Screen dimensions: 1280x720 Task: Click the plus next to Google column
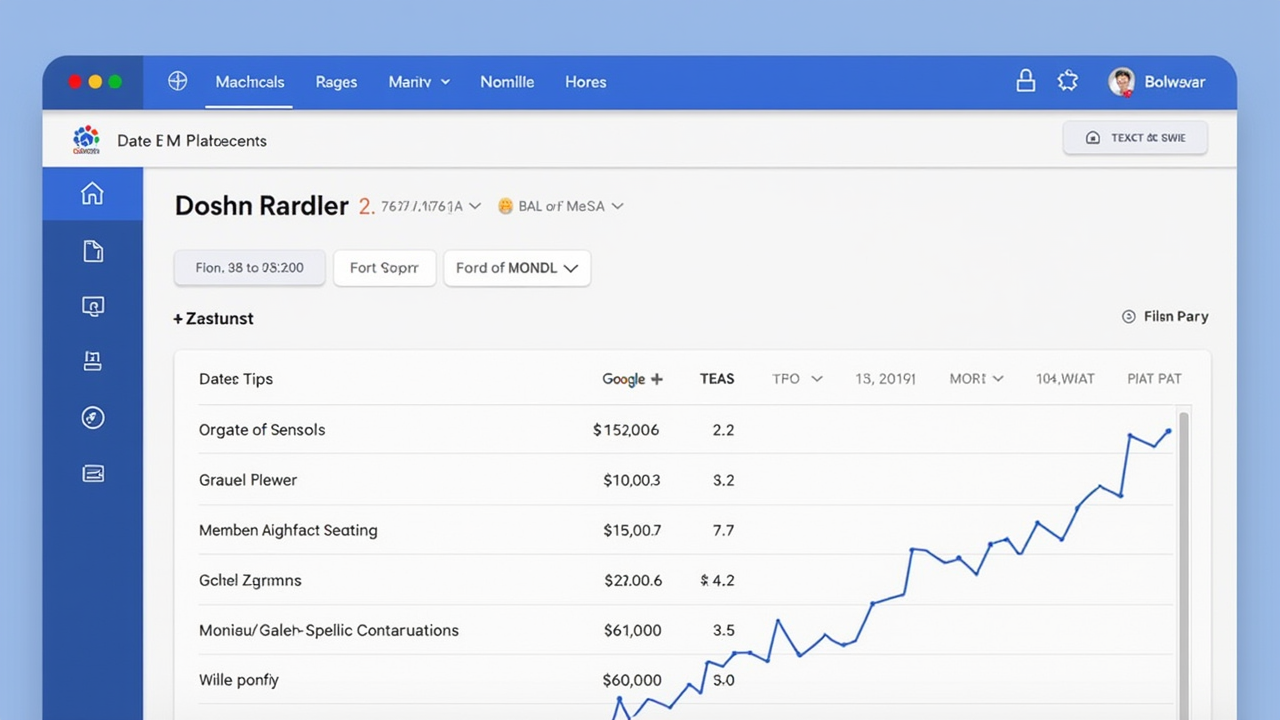click(657, 379)
